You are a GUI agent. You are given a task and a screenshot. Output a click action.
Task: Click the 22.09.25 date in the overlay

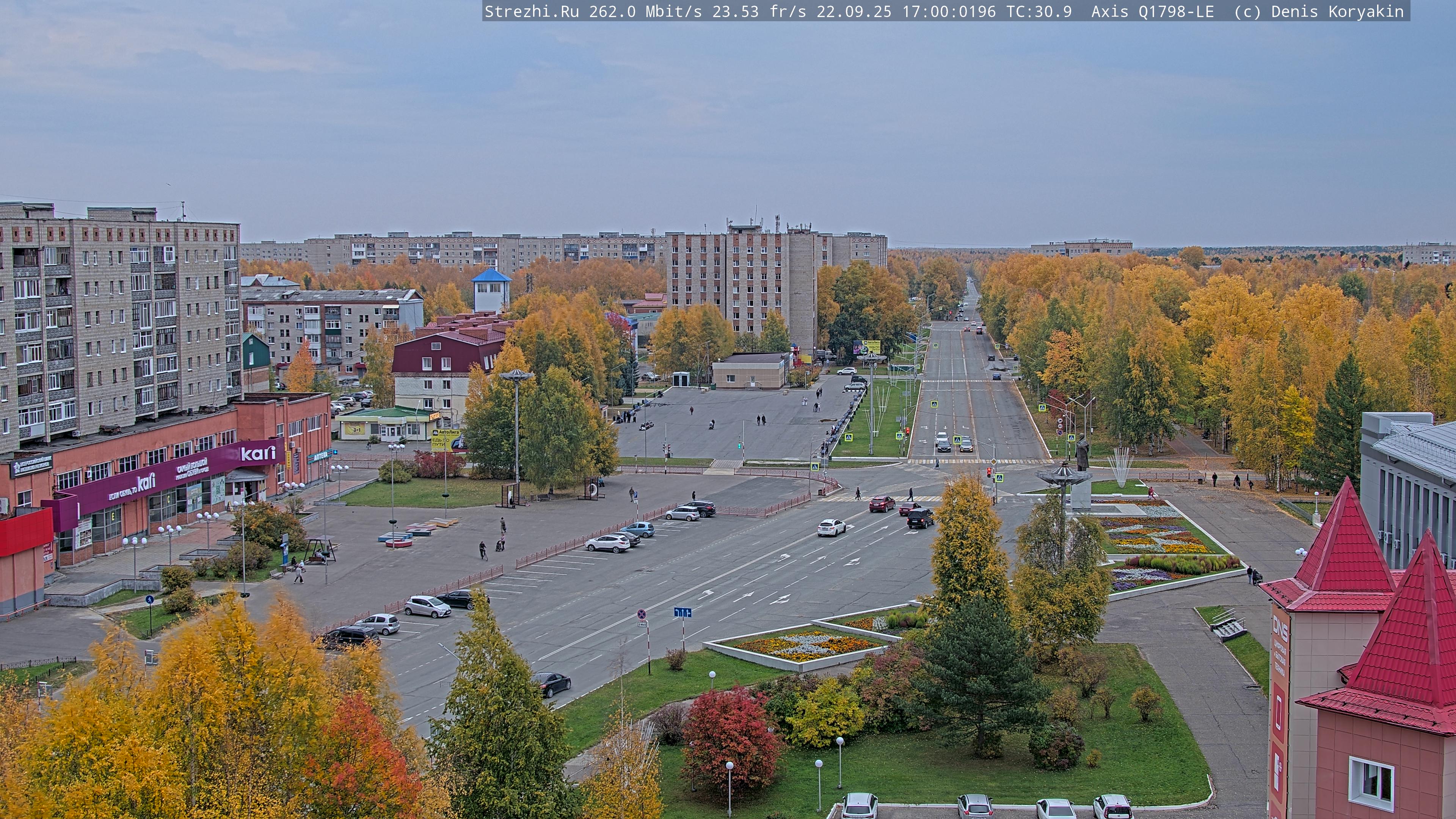(854, 11)
